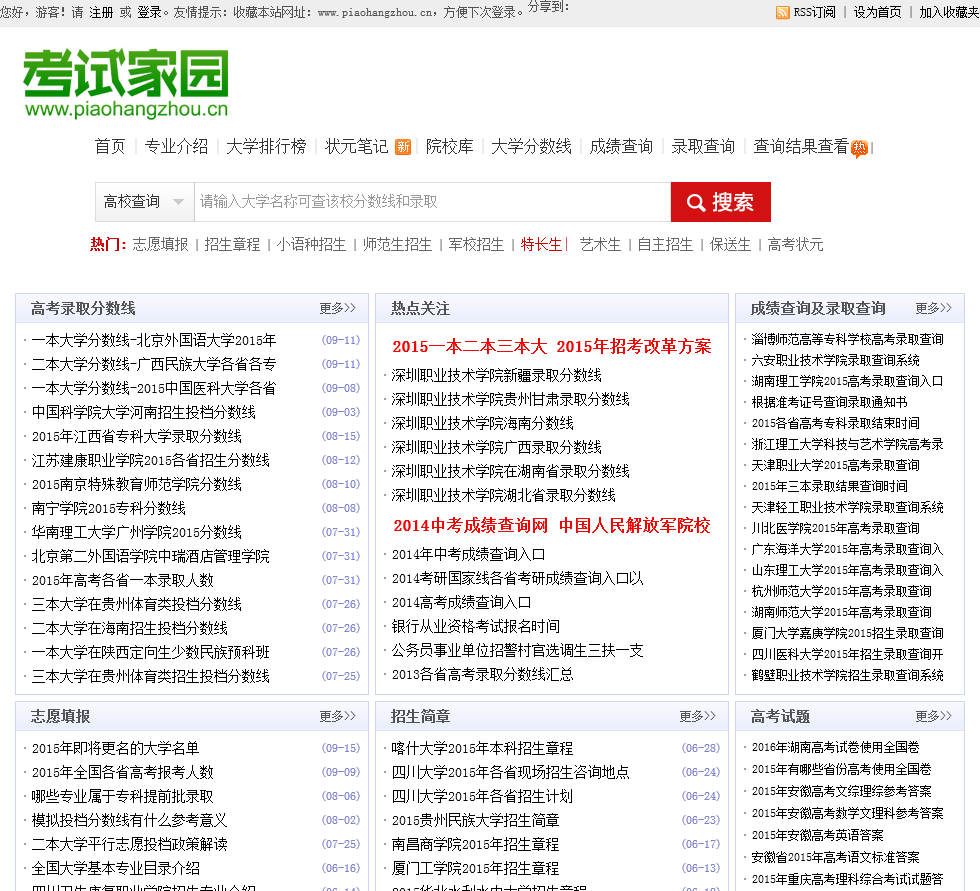Click the 加入收藏夹 link

click(x=949, y=12)
